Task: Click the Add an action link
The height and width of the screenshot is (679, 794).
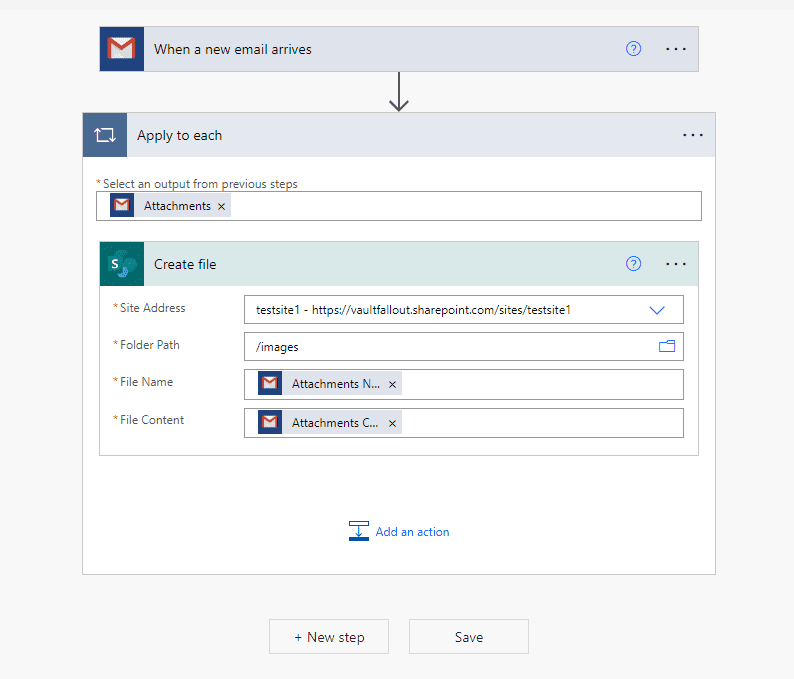Action: pos(412,532)
